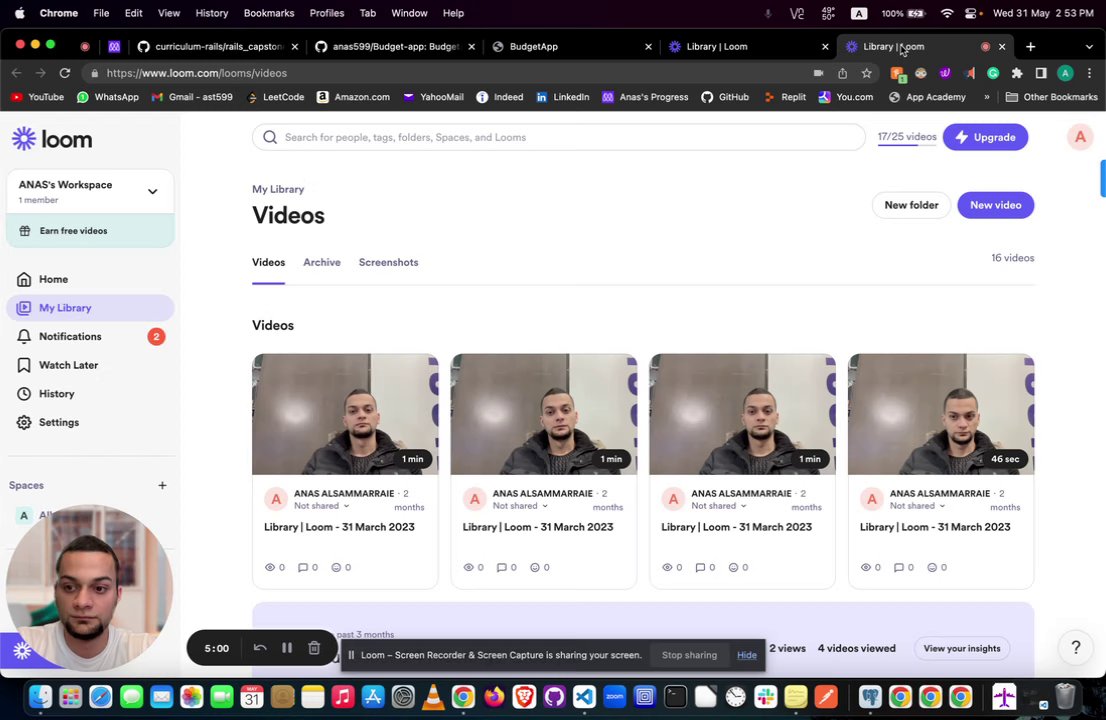Image resolution: width=1106 pixels, height=720 pixels.
Task: Click Earn free videos banner
Action: (90, 231)
